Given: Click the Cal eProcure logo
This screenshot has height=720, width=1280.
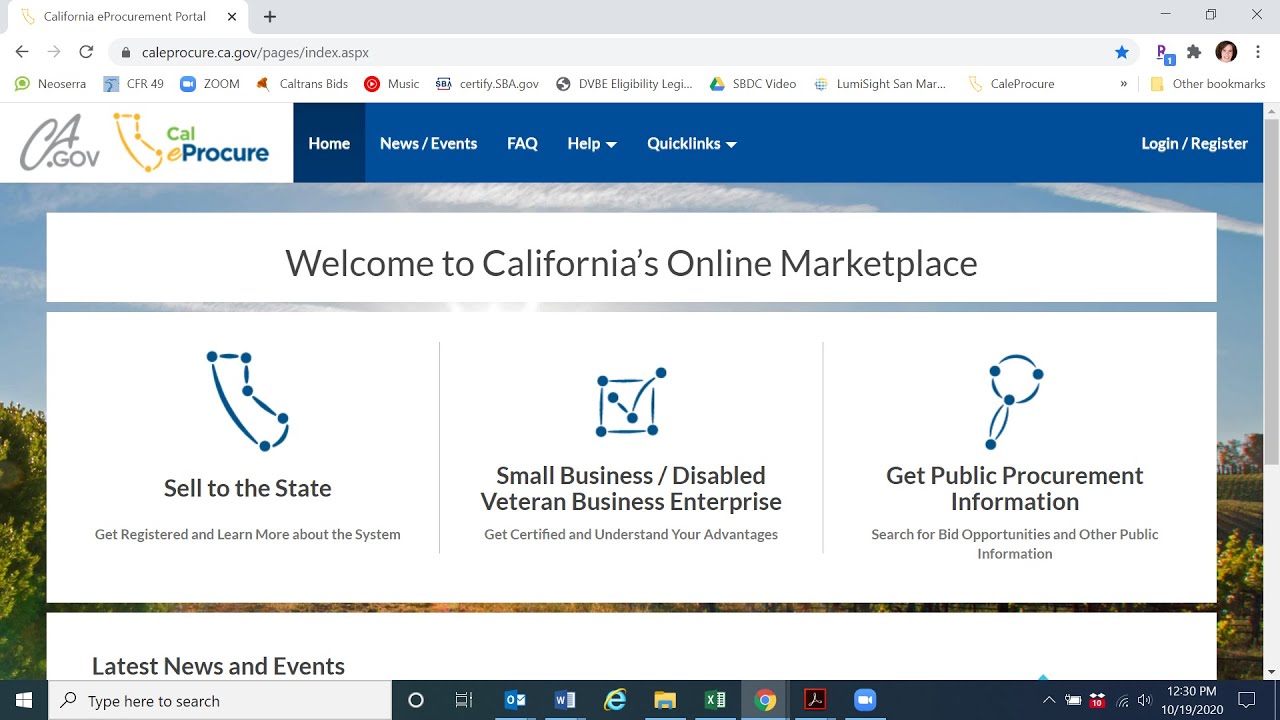Looking at the screenshot, I should tap(192, 143).
